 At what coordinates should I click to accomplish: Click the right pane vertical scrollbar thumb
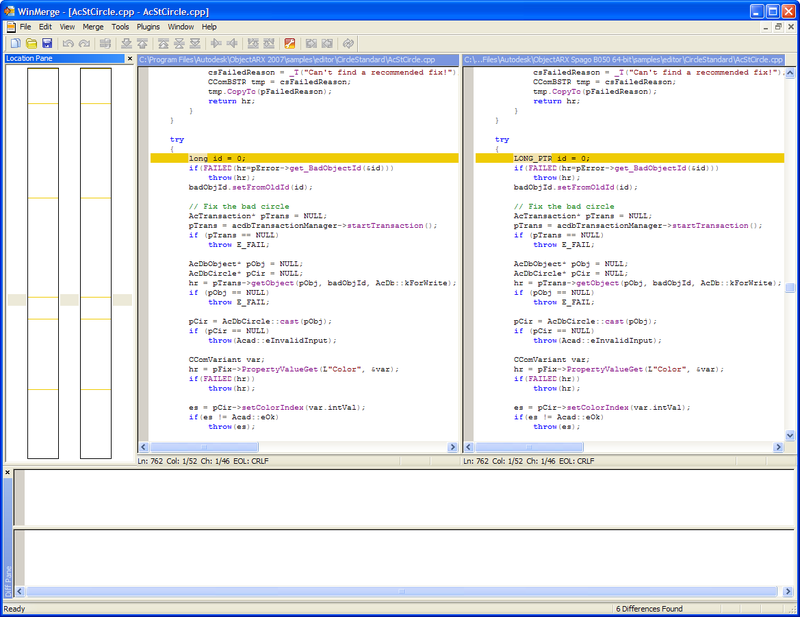pyautogui.click(x=790, y=288)
